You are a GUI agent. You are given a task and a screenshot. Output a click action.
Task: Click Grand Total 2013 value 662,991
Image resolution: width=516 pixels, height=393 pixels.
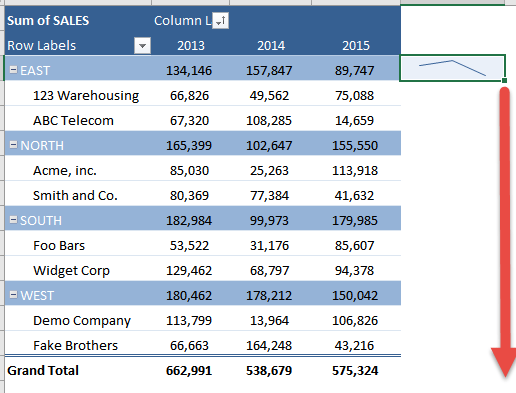(189, 371)
